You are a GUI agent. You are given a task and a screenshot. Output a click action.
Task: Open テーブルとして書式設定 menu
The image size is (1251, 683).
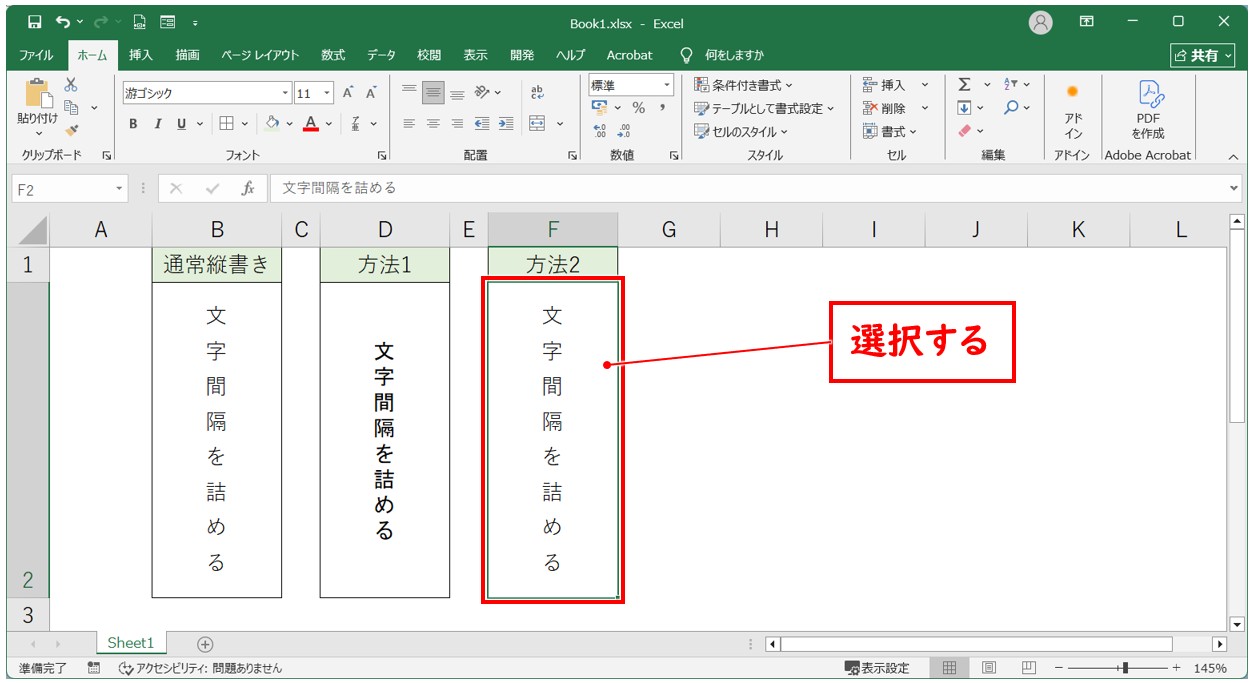(x=764, y=108)
